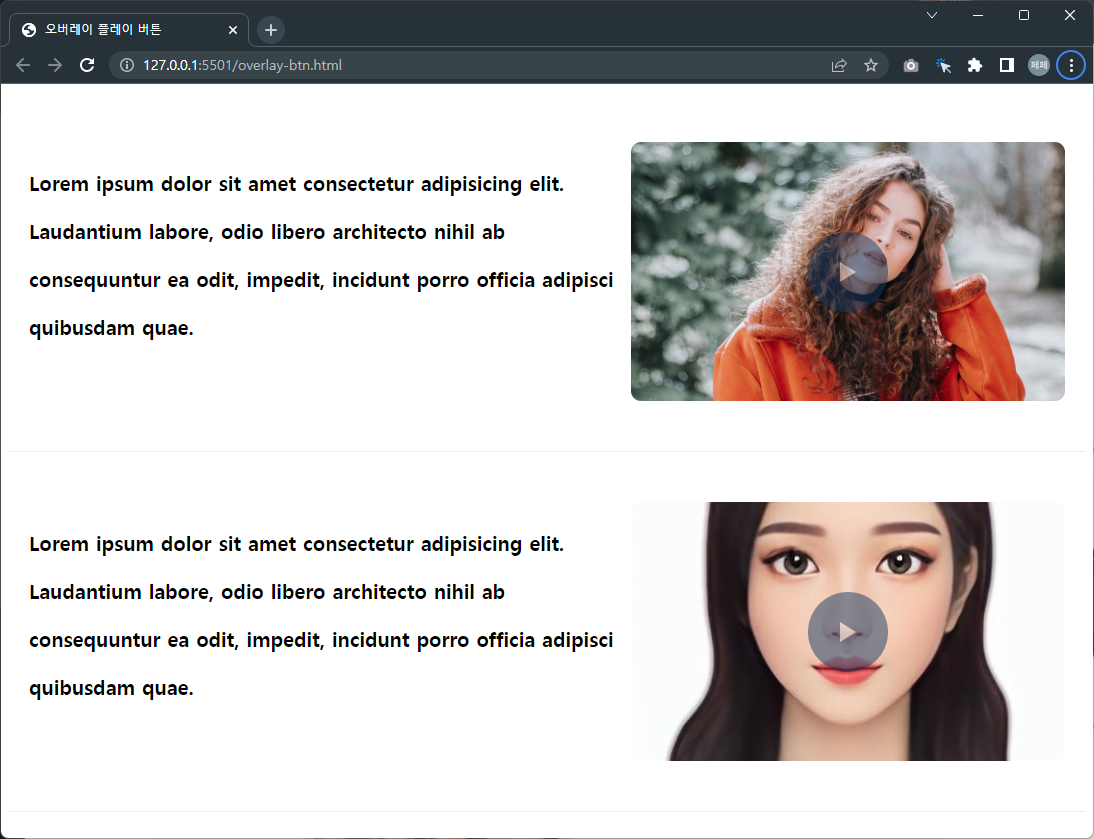
Task: Click the camera screenshot extension icon
Action: [x=910, y=64]
